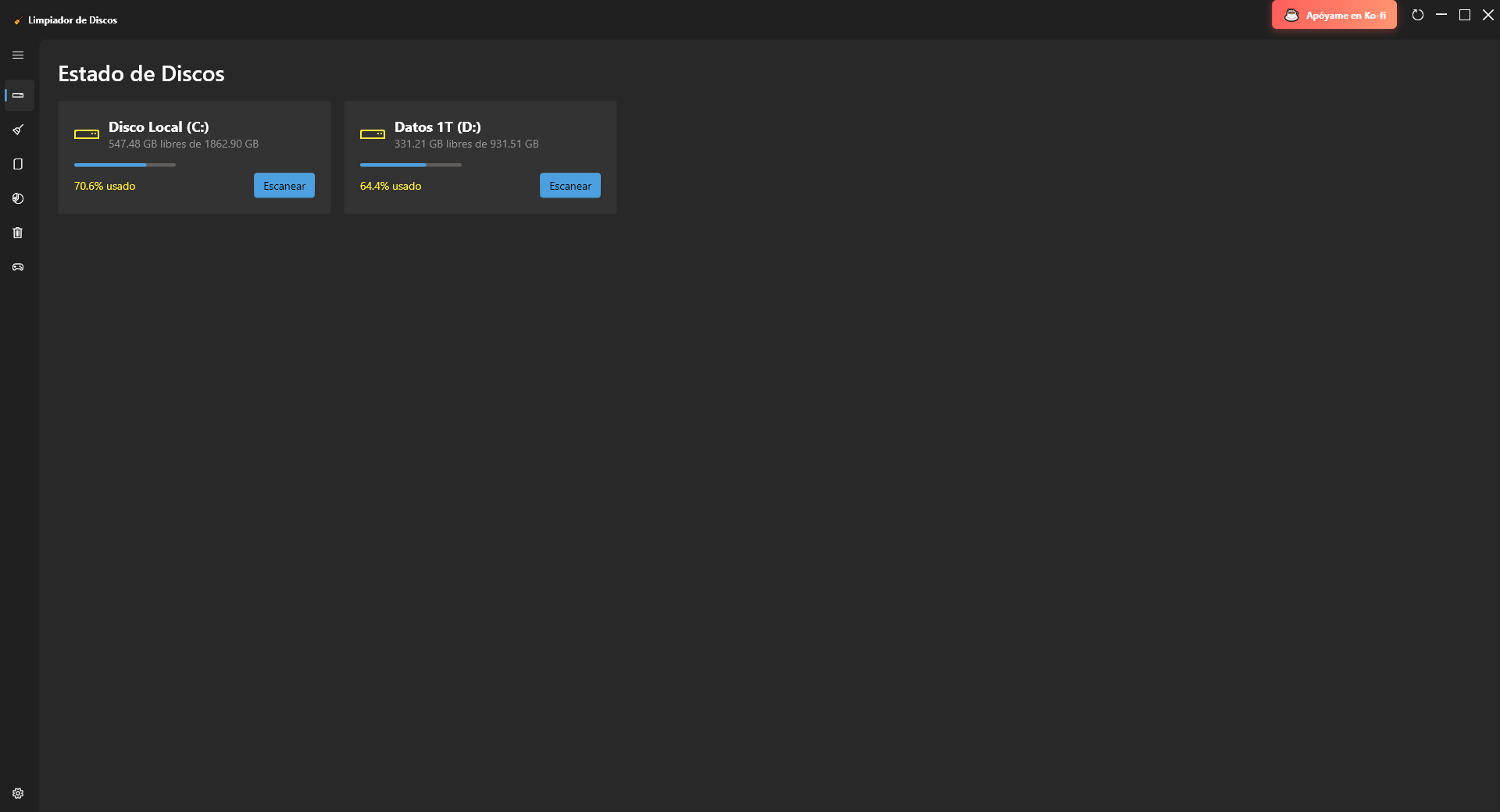Expand the navigation panel with the hamburger menu
Screen dimensions: 1500x812
coord(18,55)
